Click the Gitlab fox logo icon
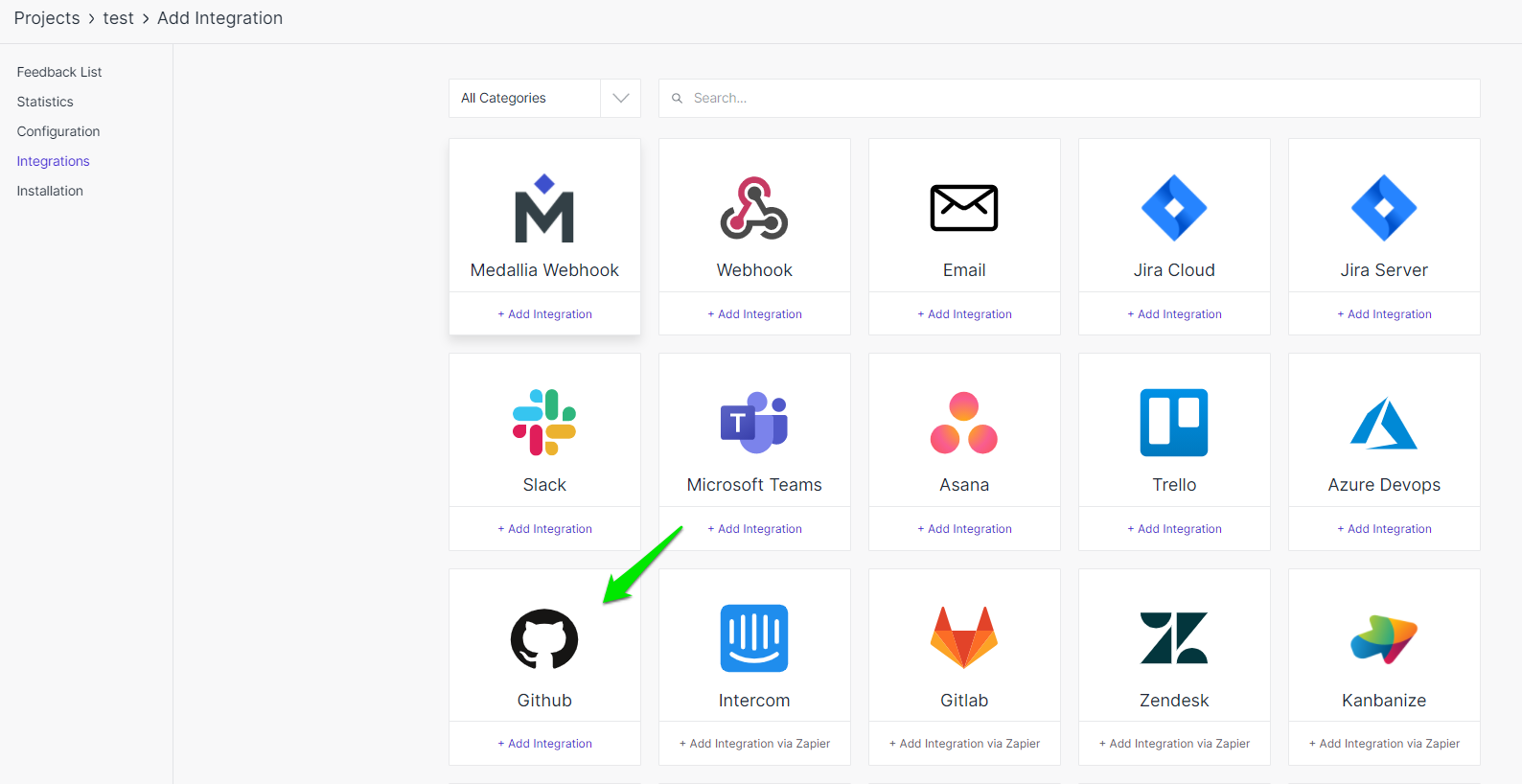 click(964, 637)
